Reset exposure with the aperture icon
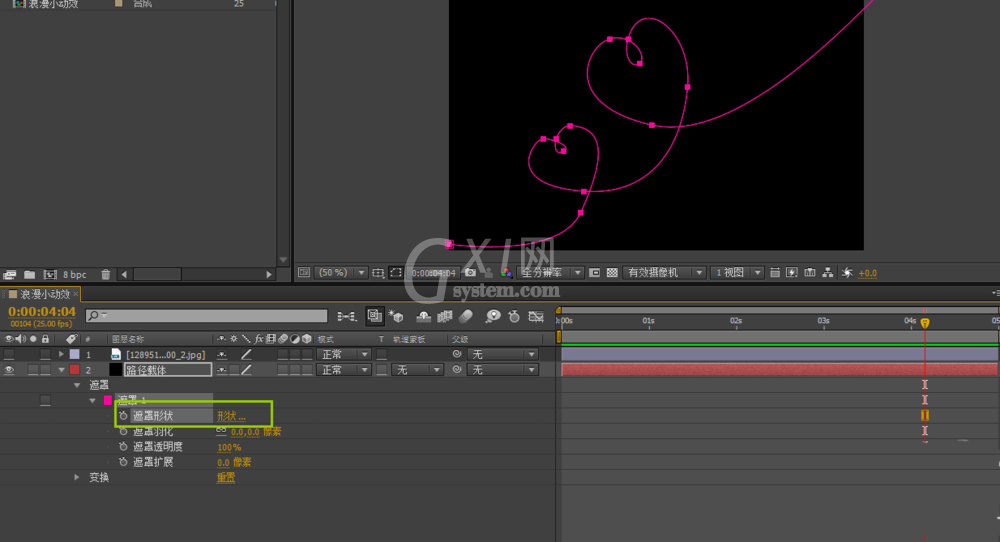Image resolution: width=1000 pixels, height=542 pixels. point(847,273)
